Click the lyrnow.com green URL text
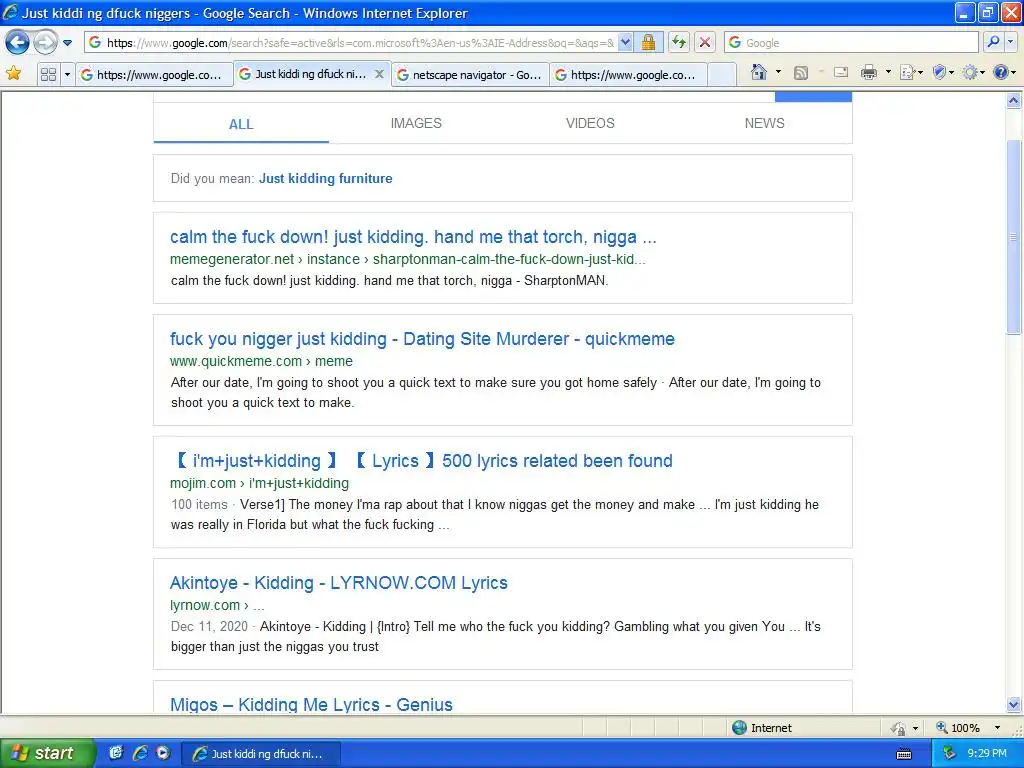The height and width of the screenshot is (768, 1024). tap(217, 605)
